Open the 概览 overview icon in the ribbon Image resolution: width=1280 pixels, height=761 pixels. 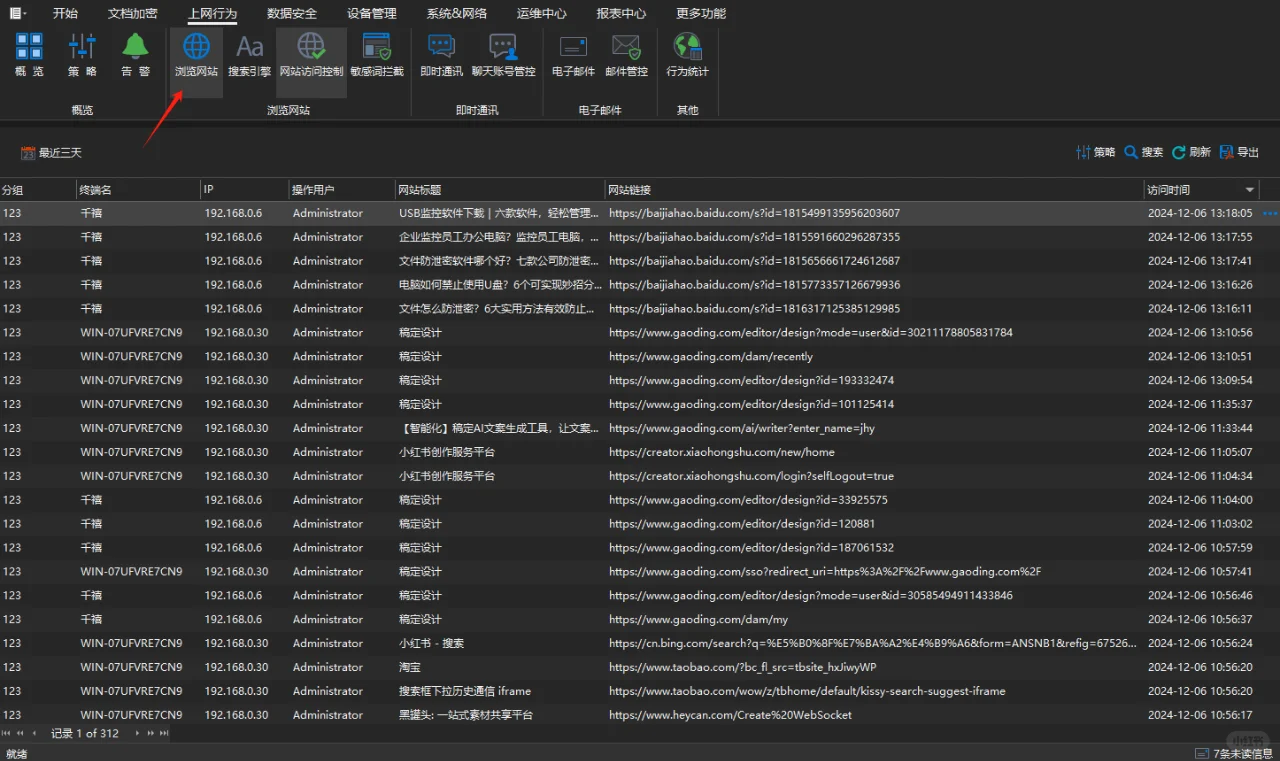point(29,55)
